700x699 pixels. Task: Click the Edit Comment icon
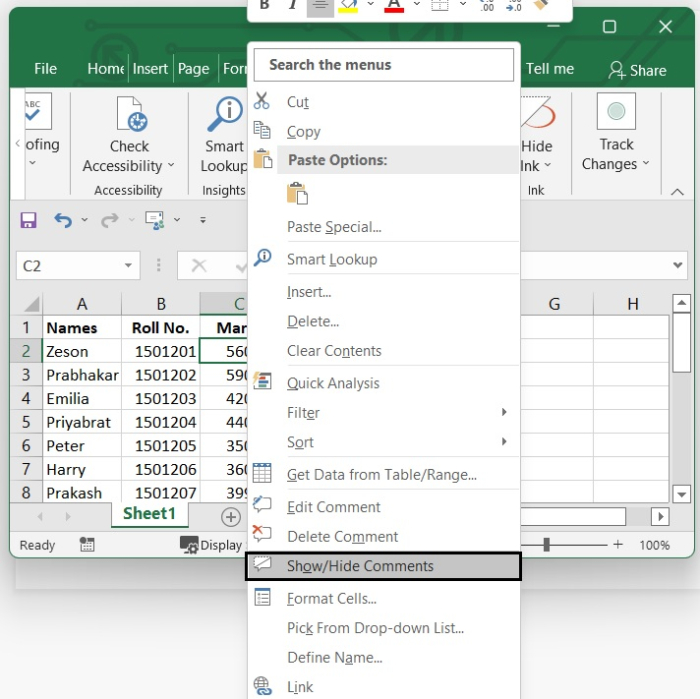coord(262,504)
